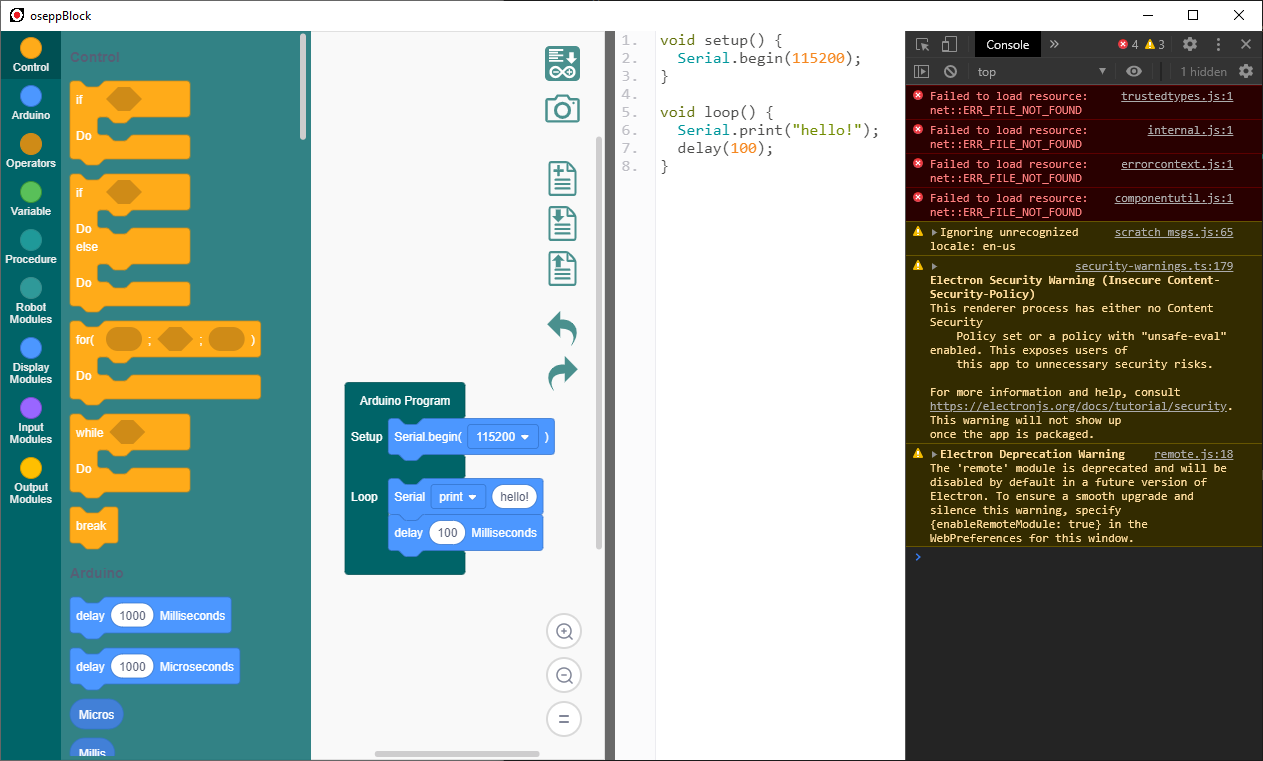Undo the last block change

pos(562,328)
